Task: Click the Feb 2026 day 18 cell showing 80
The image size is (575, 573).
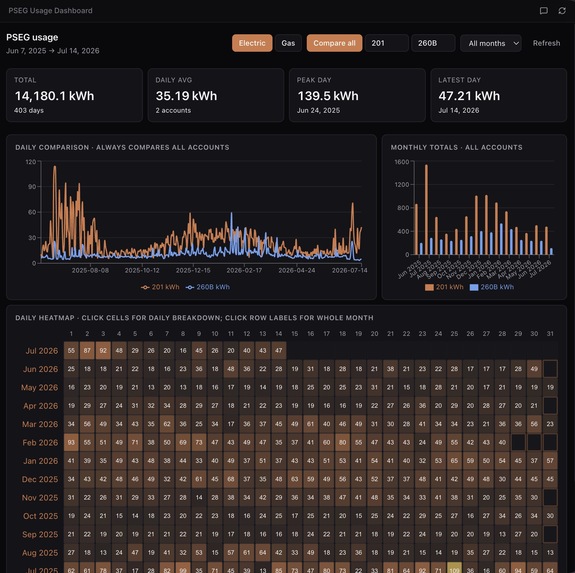Action: [x=343, y=442]
